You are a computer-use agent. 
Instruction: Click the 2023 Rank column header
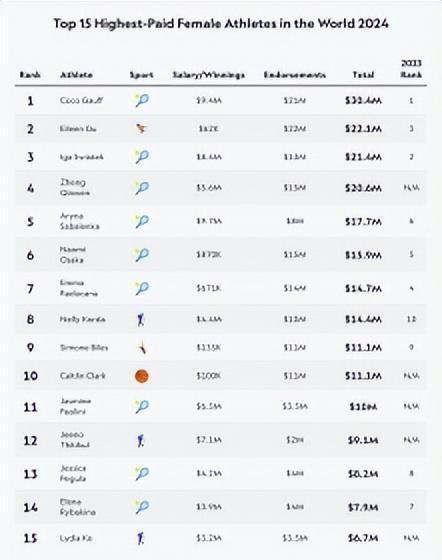[411, 69]
